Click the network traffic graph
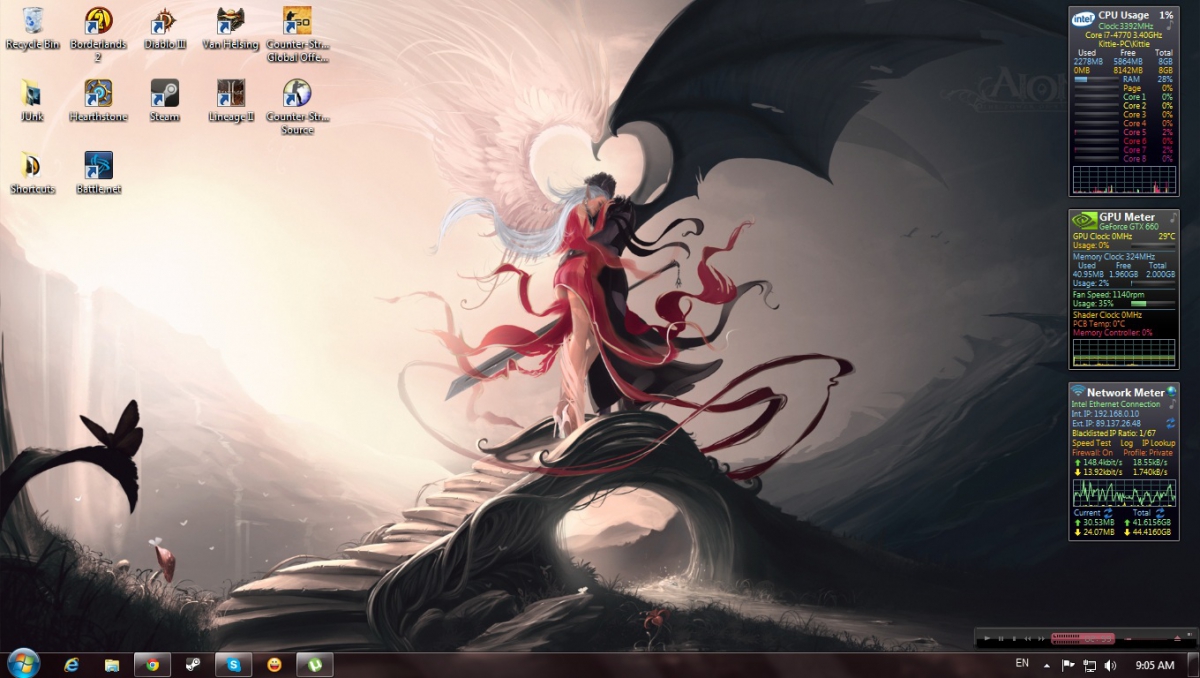1200x678 pixels. [1124, 492]
